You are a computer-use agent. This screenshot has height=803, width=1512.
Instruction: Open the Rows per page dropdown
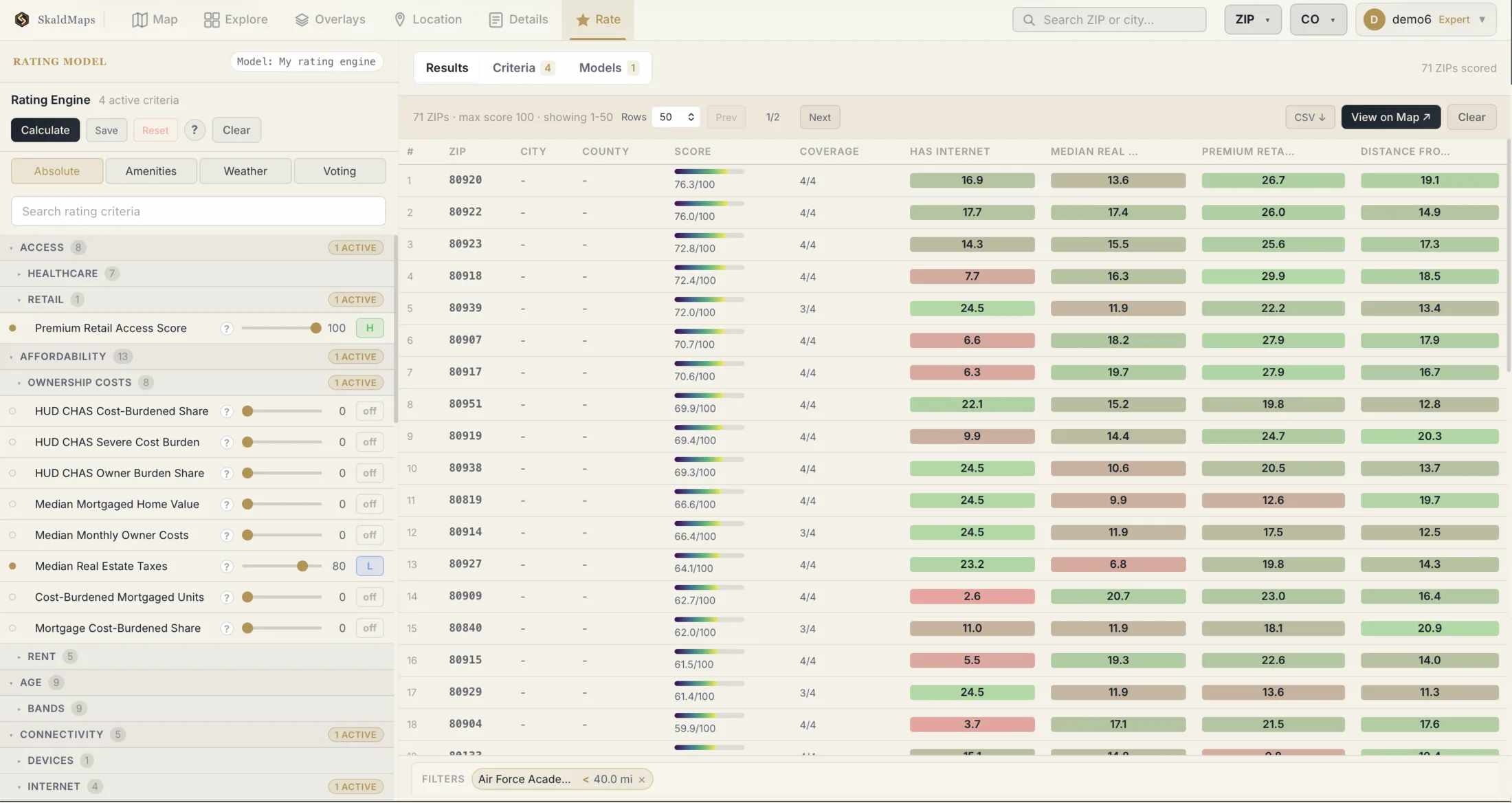[676, 117]
